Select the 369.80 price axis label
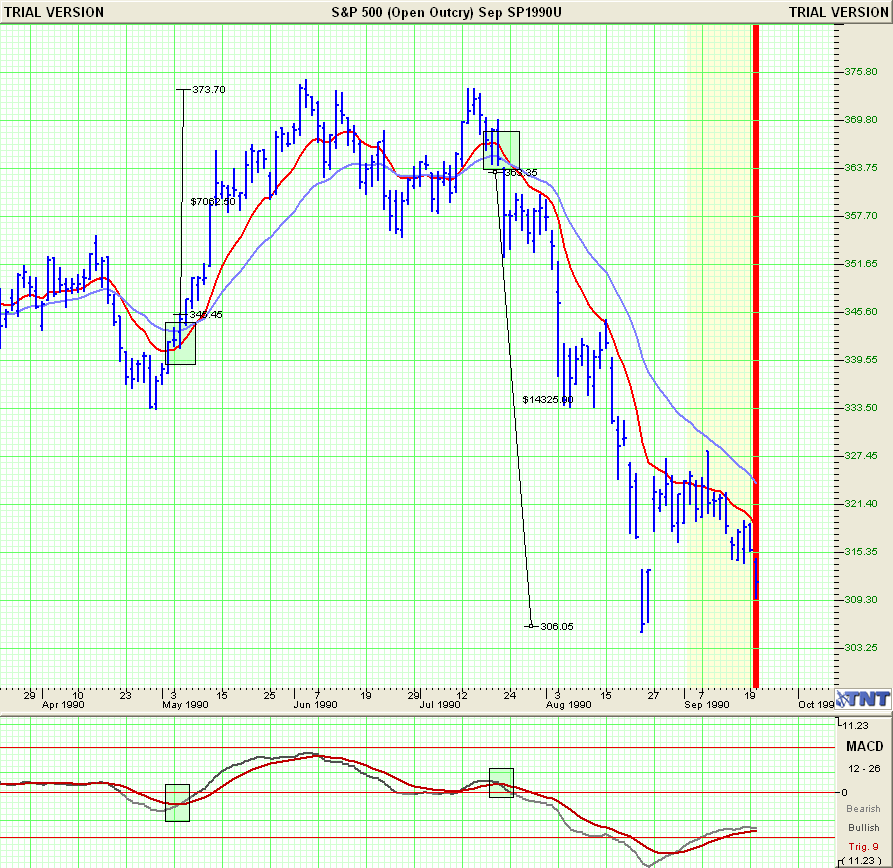893x868 pixels. [861, 120]
